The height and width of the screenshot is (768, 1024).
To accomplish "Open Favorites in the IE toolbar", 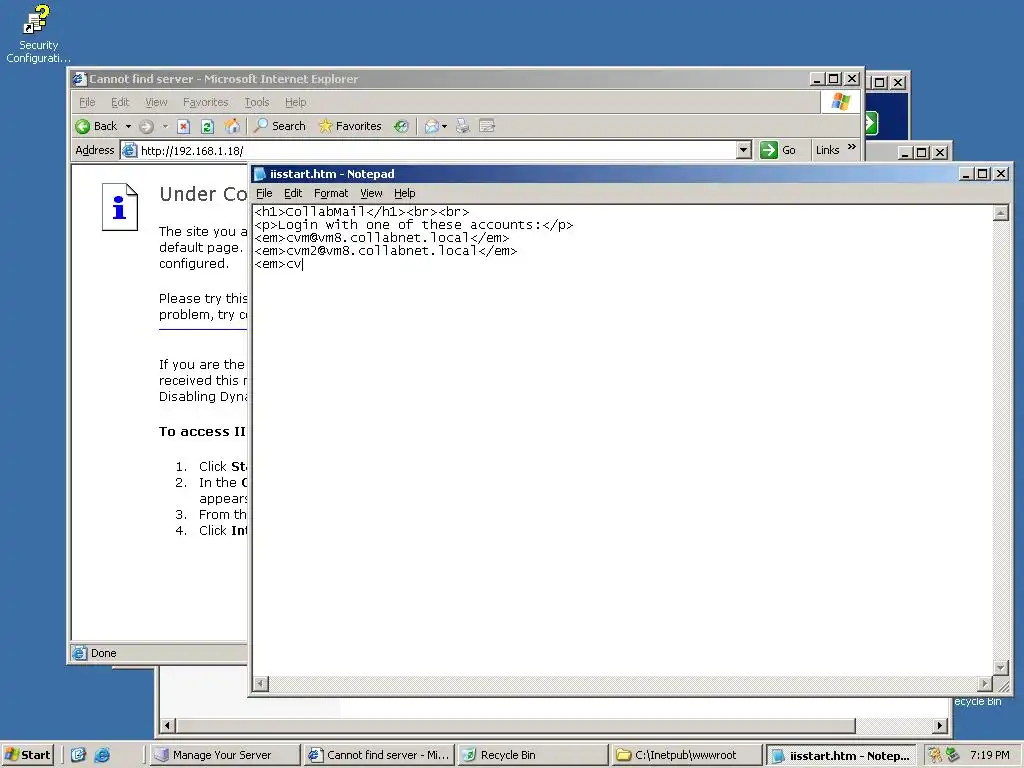I will pos(350,126).
